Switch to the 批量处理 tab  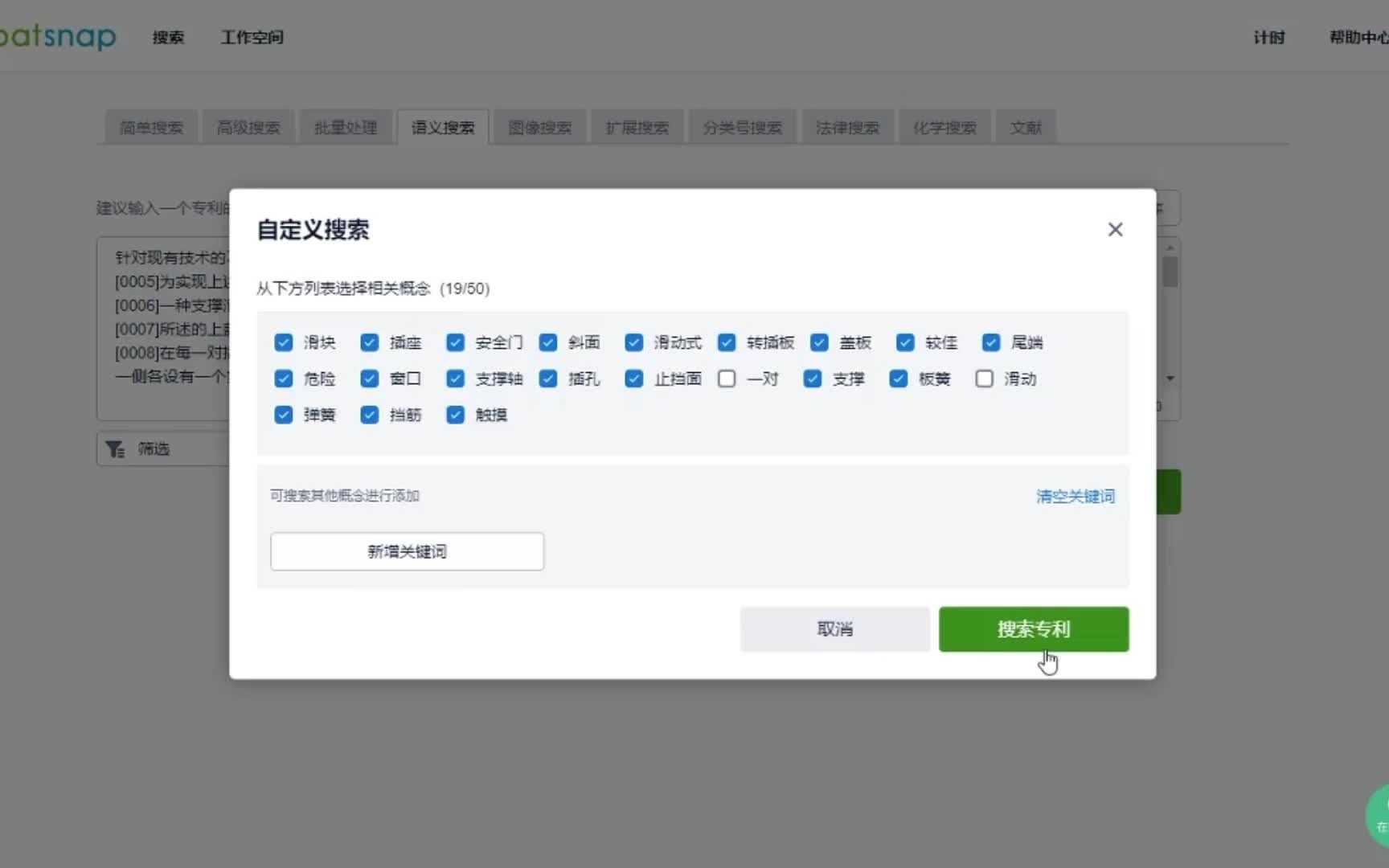[x=346, y=128]
